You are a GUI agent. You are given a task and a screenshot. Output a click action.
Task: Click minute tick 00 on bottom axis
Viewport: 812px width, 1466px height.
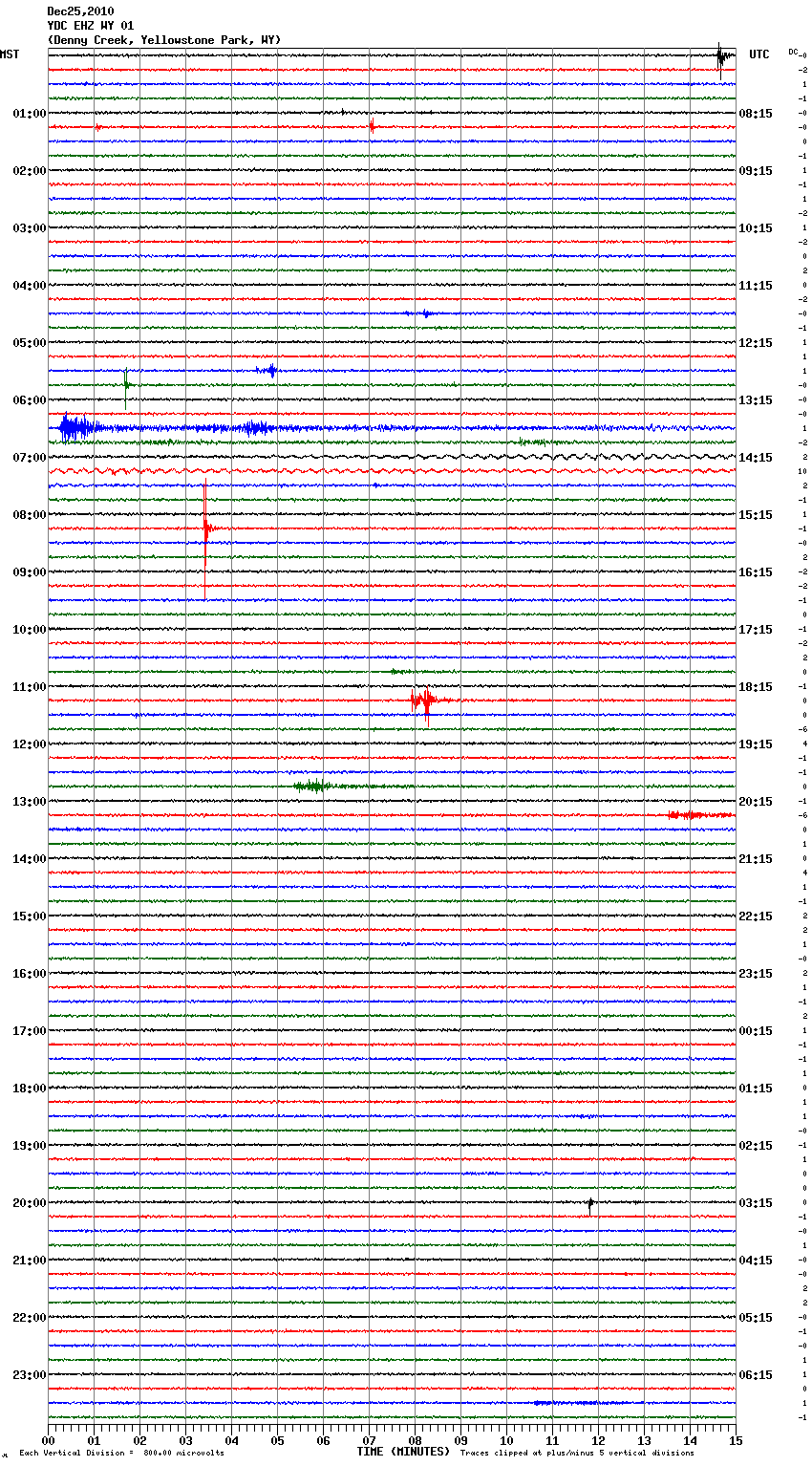(x=48, y=1440)
